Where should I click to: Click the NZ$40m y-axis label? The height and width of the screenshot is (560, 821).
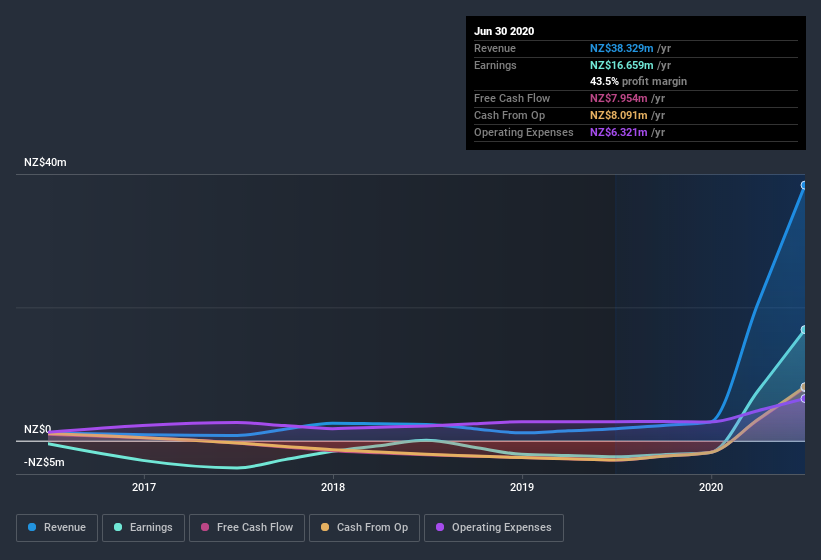tap(45, 162)
